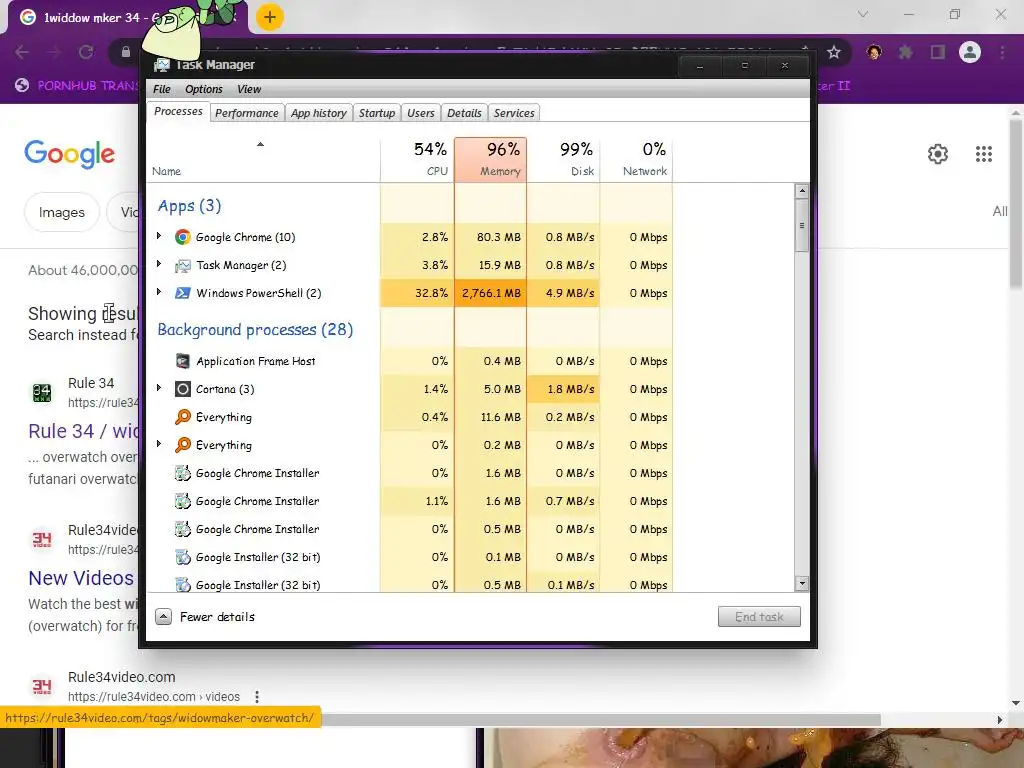Click the Everything icon with 0.4% CPU

tap(183, 417)
